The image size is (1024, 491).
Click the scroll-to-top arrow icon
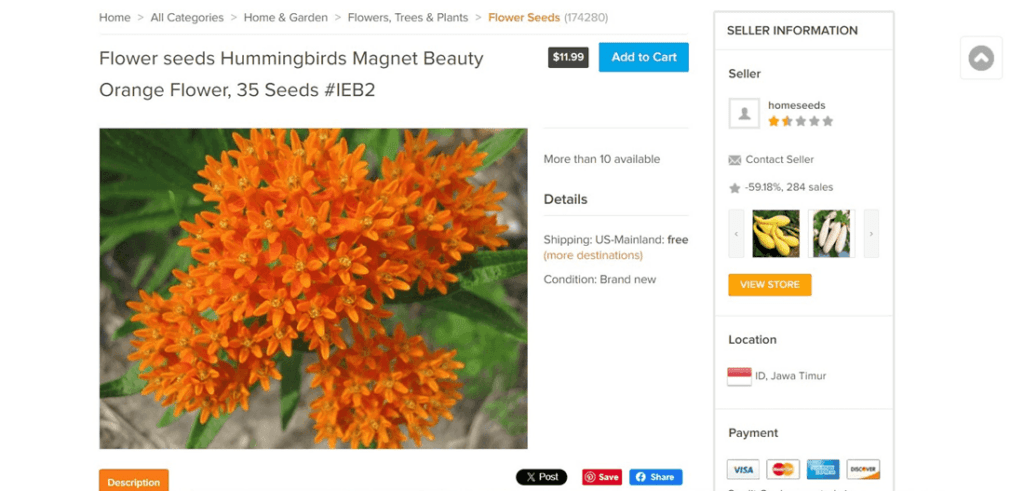tap(981, 58)
